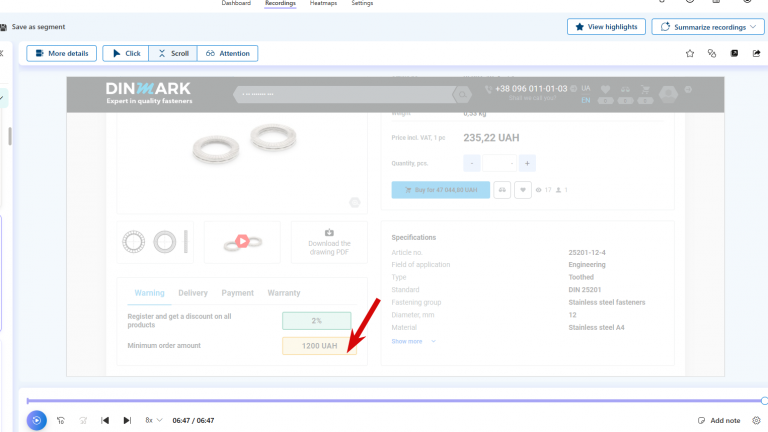Click the favorites heart icon in the site header
Viewport: 768px width, 432px height.
605,90
